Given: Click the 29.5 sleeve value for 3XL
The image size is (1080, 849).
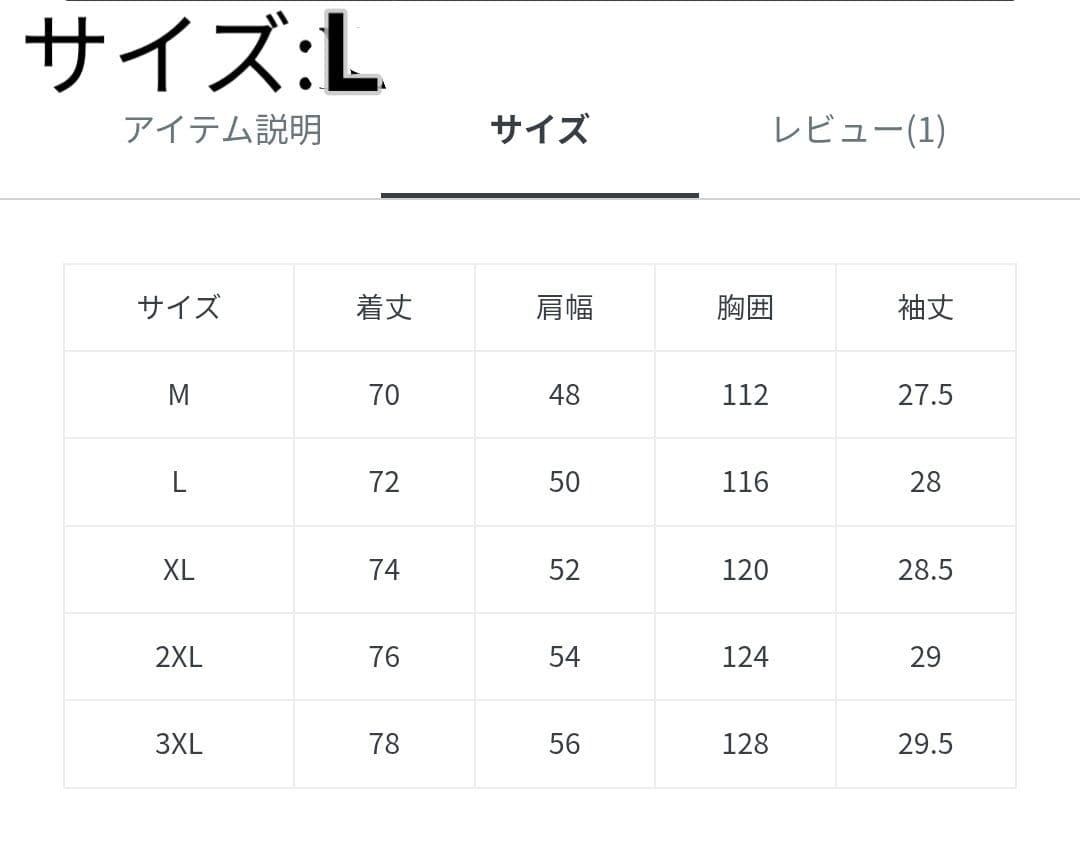Looking at the screenshot, I should tap(925, 744).
